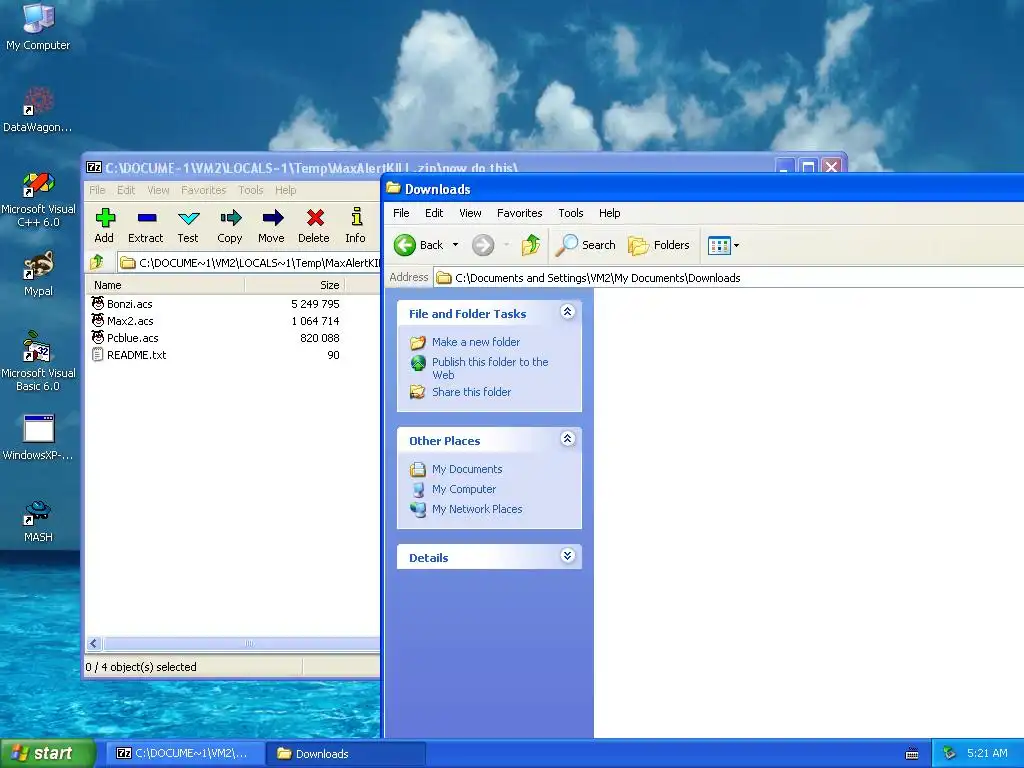Open the Windows Start menu
Image resolution: width=1024 pixels, height=768 pixels.
46,753
